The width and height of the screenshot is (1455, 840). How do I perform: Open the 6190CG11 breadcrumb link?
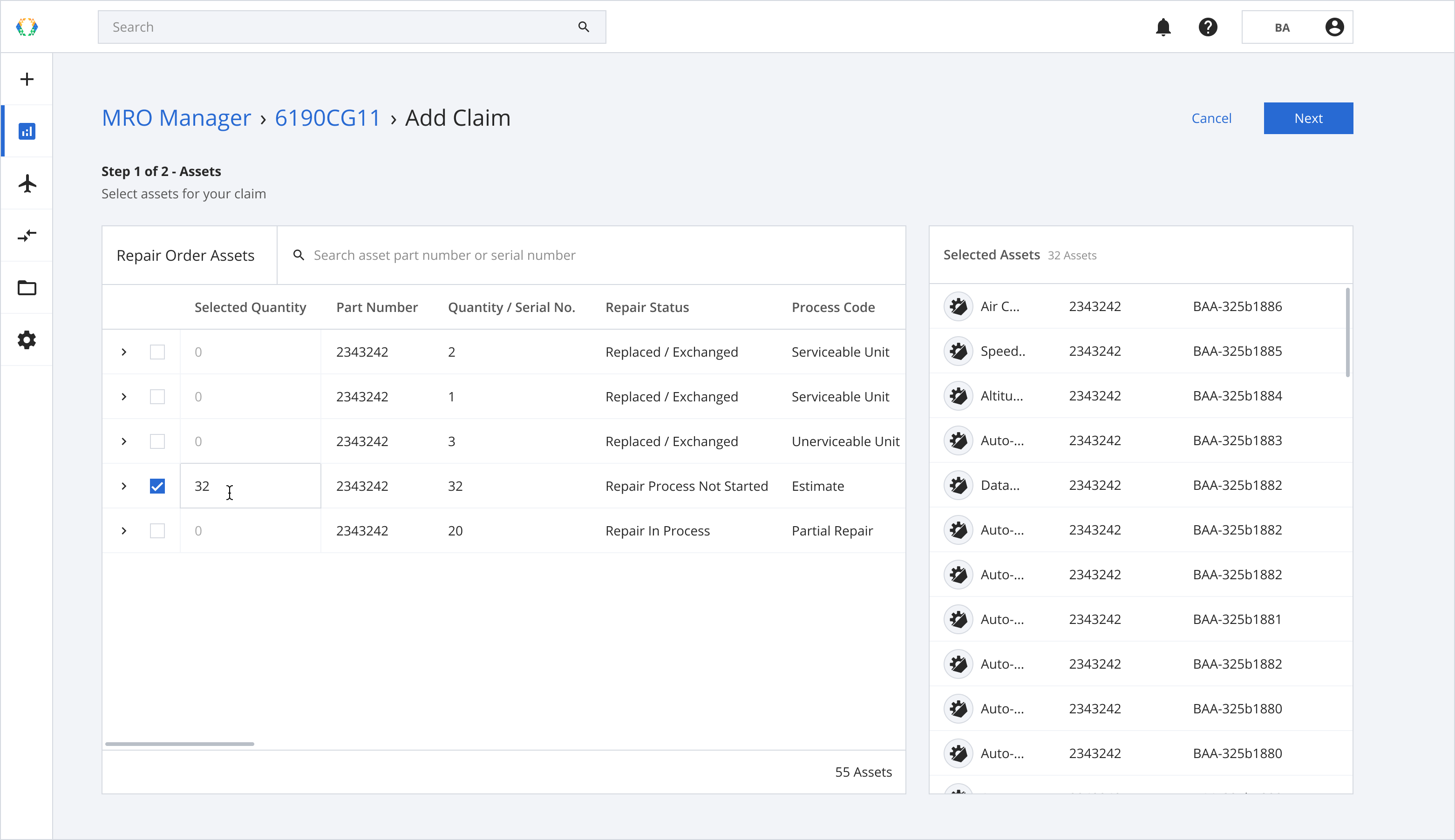coord(327,118)
